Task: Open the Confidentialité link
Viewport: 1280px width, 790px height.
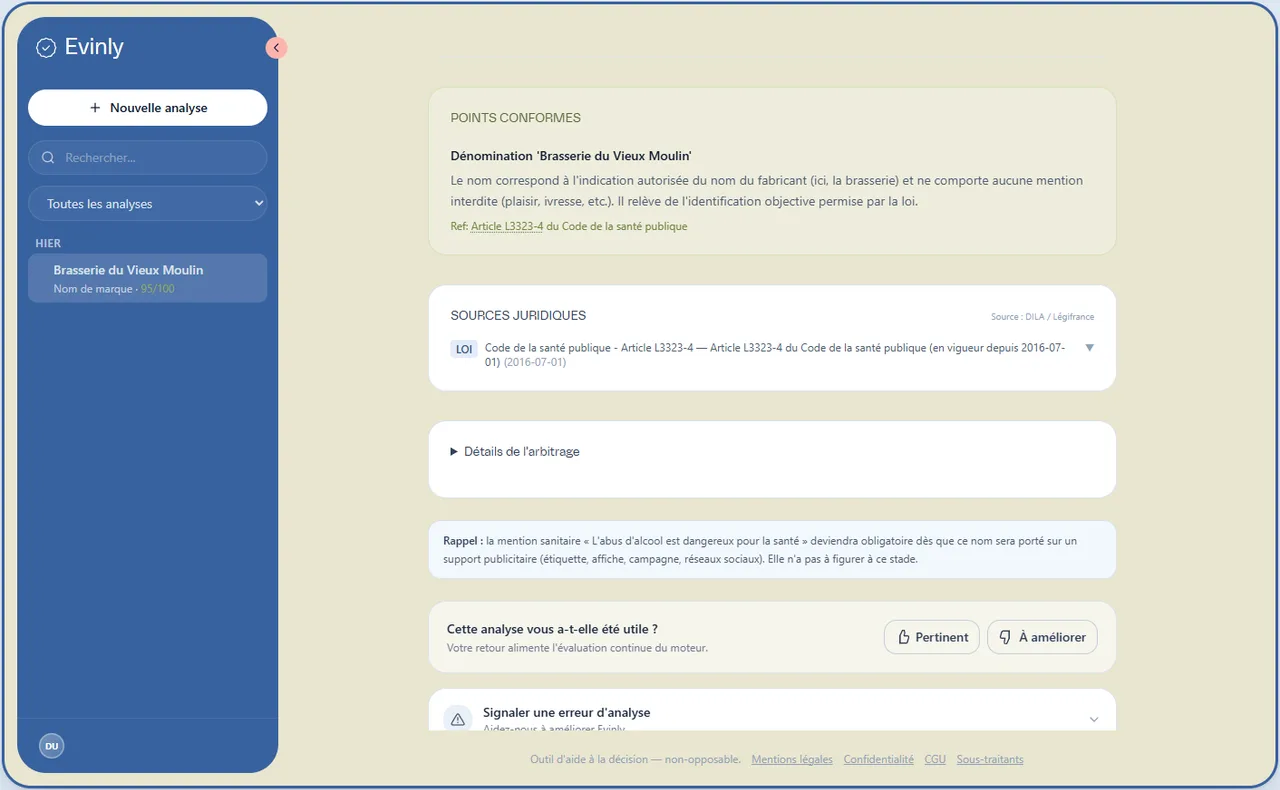Action: point(879,760)
